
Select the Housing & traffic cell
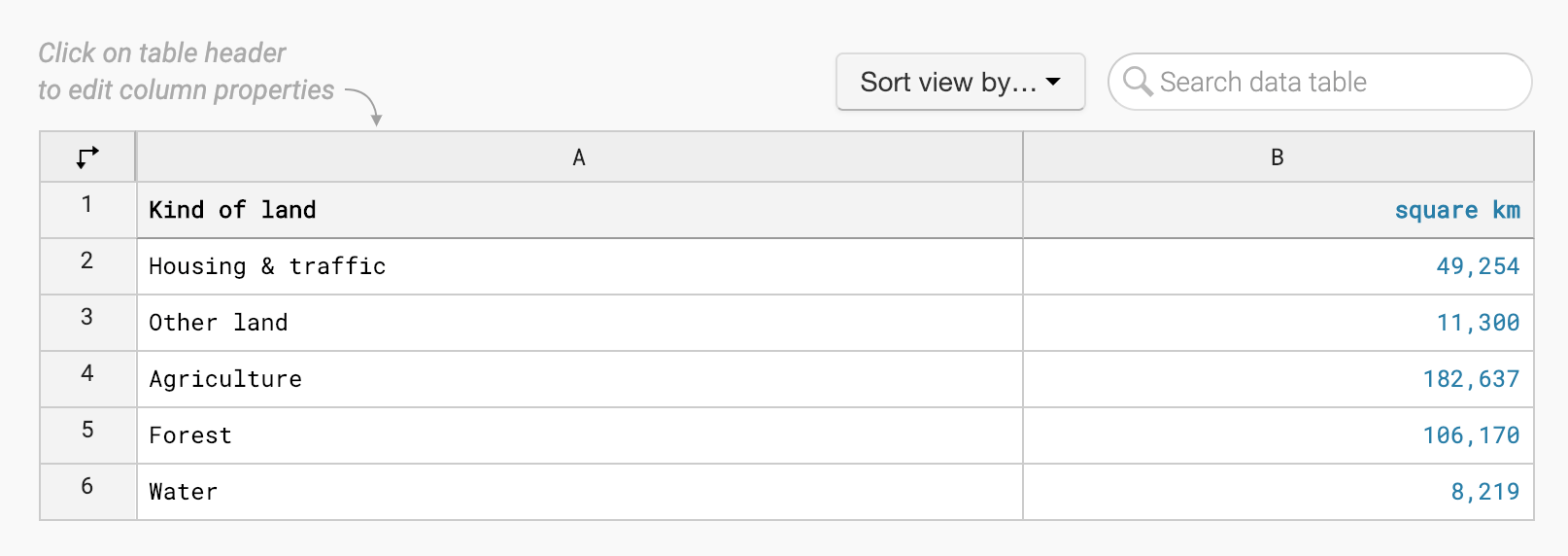pos(579,266)
